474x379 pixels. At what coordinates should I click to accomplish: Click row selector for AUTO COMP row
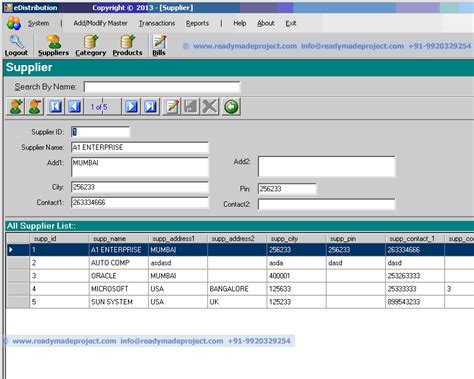coord(18,263)
